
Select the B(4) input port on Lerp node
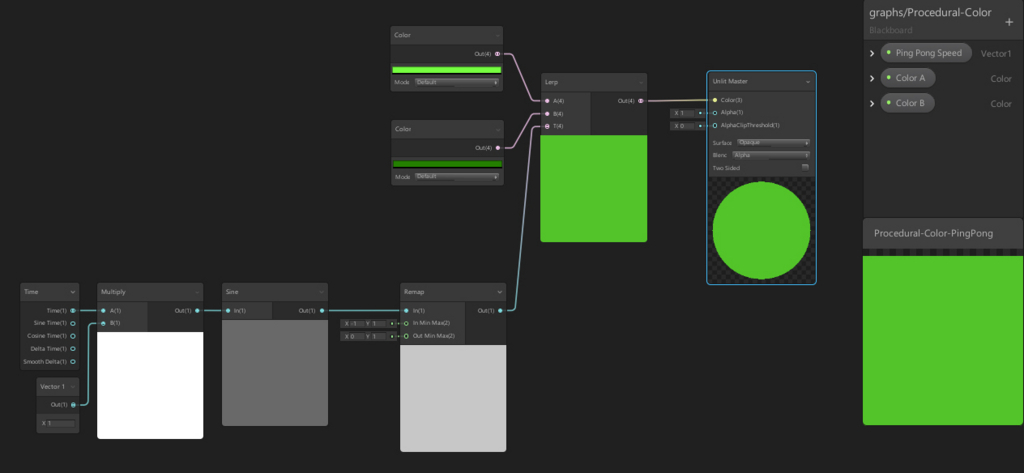point(547,114)
